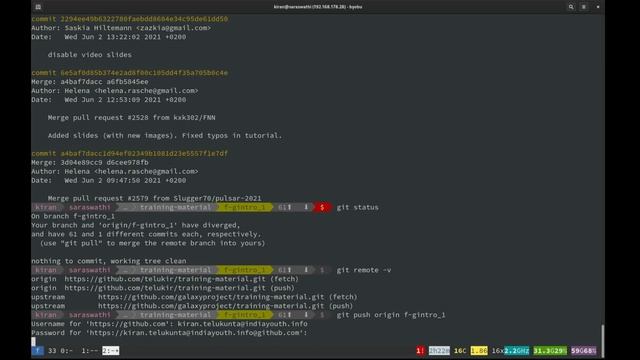Click 'Merge pull request #2579' message

154,198
